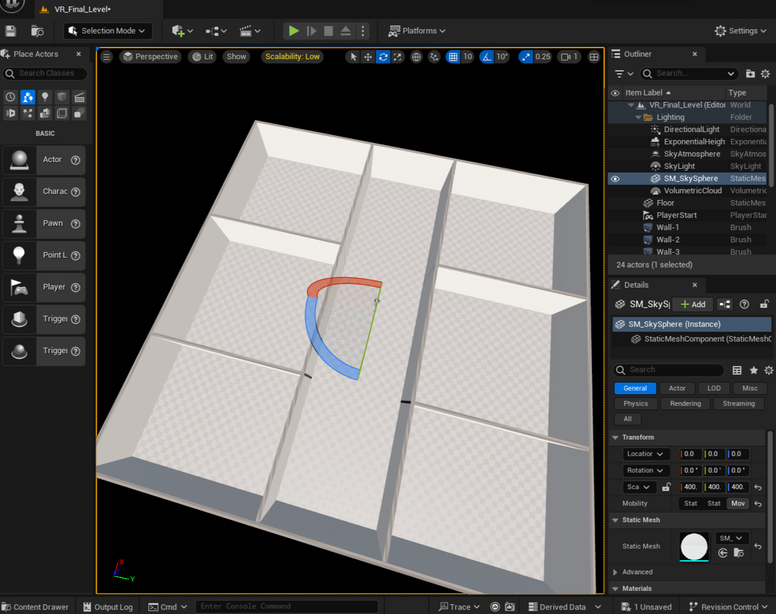Click the eject button in play controls
The height and width of the screenshot is (614, 776).
(x=345, y=31)
